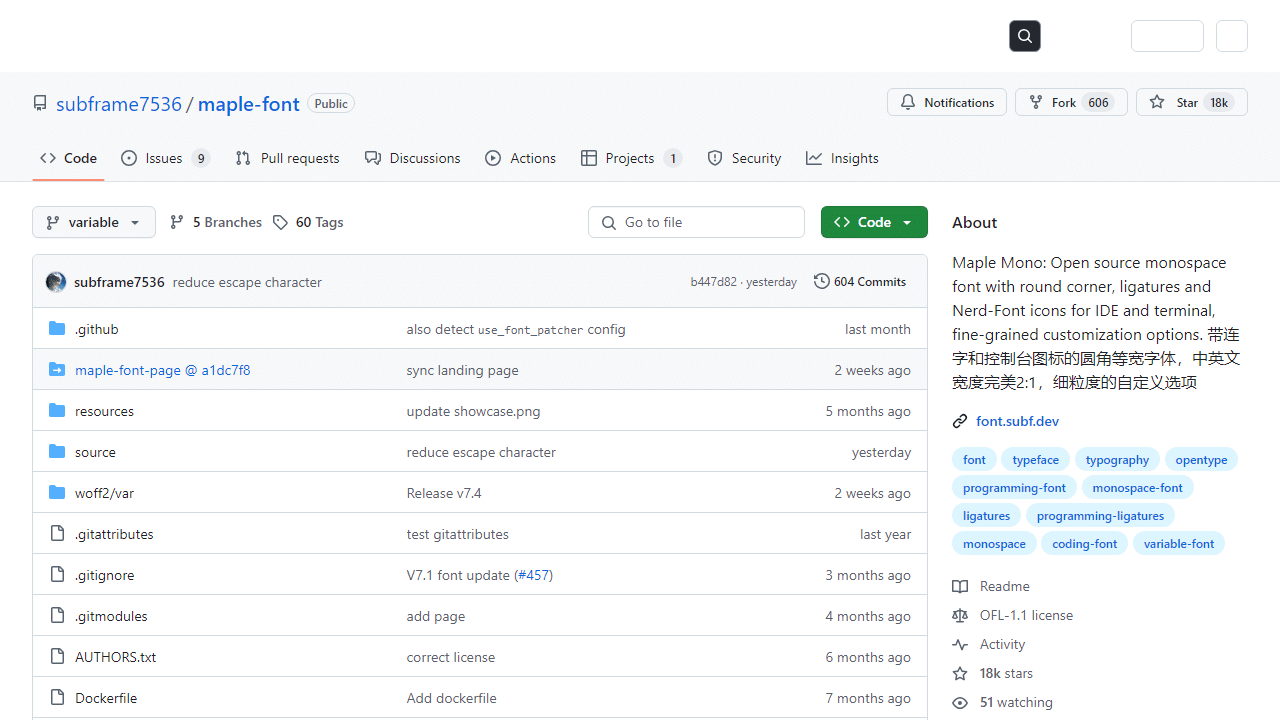
Task: Click the Dockerfile file icon
Action: (x=57, y=698)
